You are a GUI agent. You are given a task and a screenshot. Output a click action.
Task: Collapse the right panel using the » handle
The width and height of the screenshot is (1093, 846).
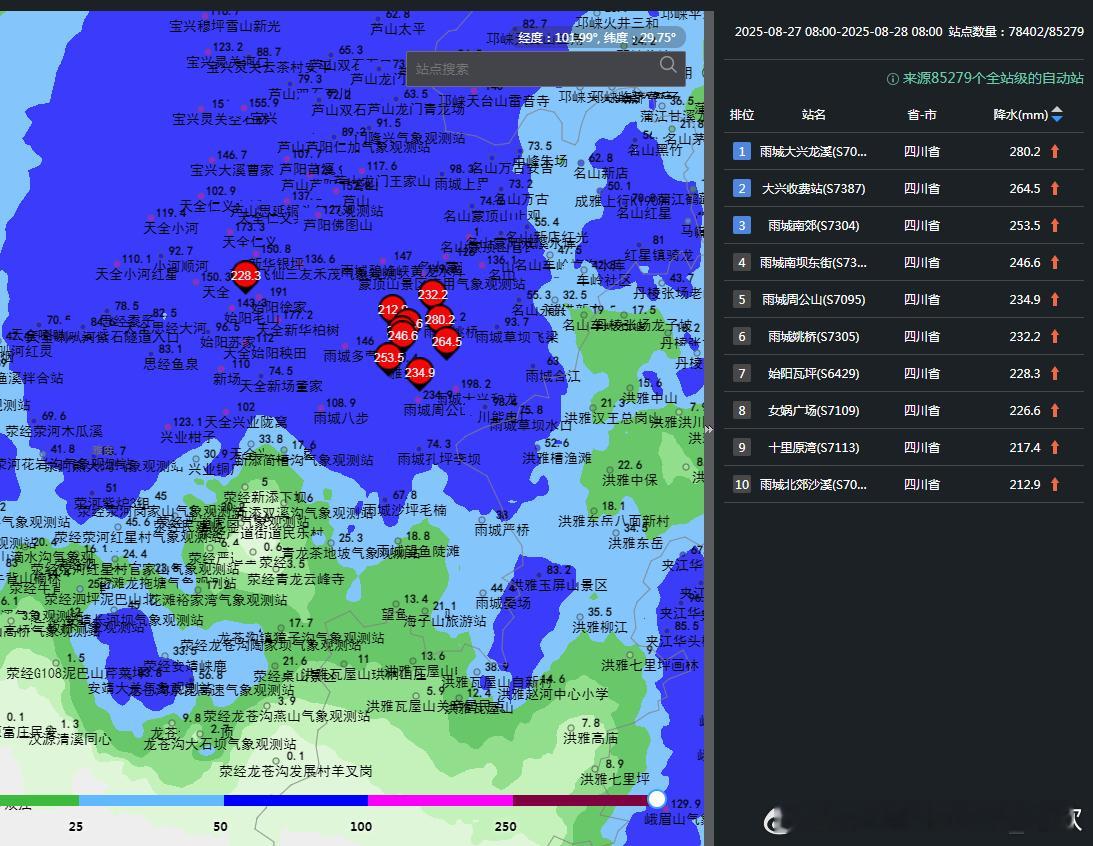tap(709, 429)
